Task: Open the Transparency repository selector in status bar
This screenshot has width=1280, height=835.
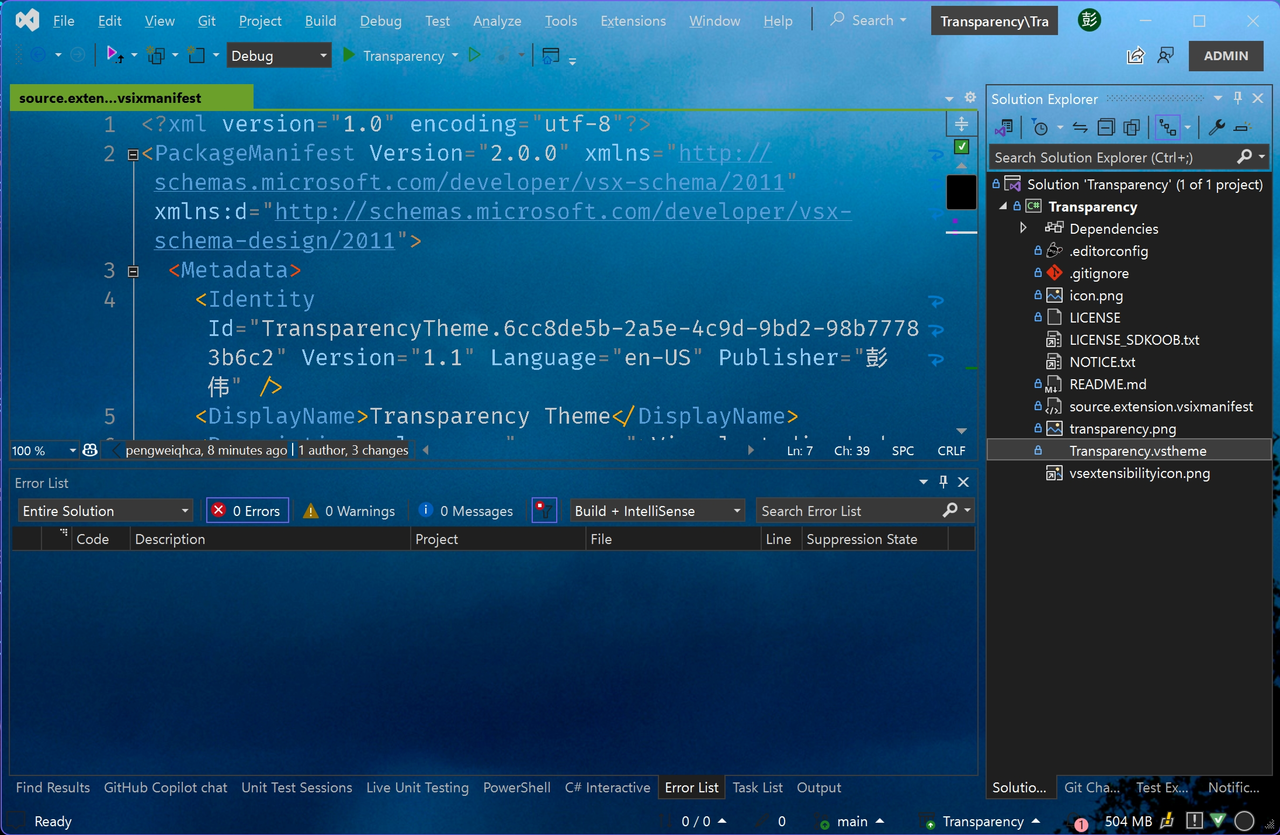Action: tap(980, 821)
